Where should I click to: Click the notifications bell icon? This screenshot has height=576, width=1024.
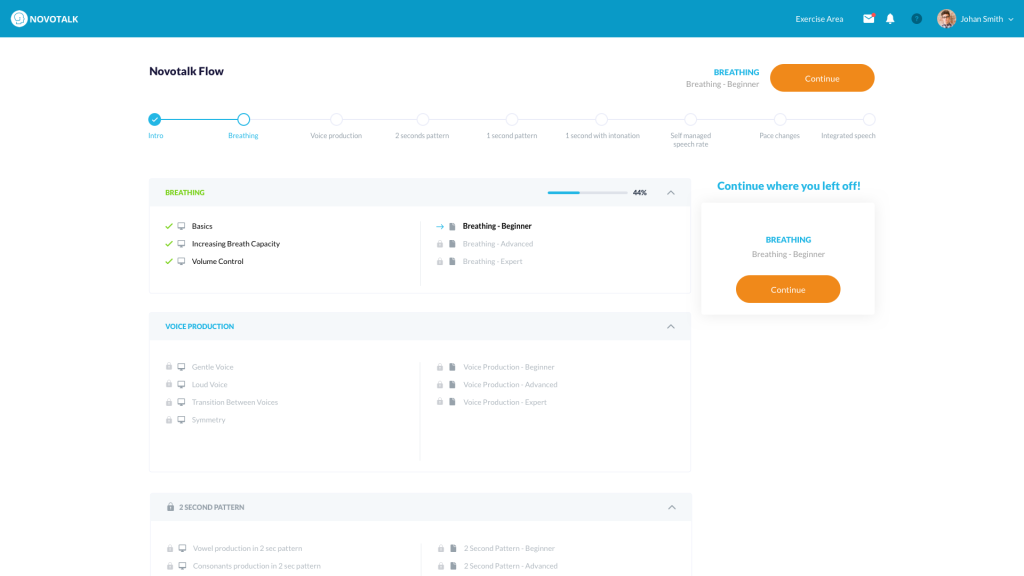[x=890, y=19]
